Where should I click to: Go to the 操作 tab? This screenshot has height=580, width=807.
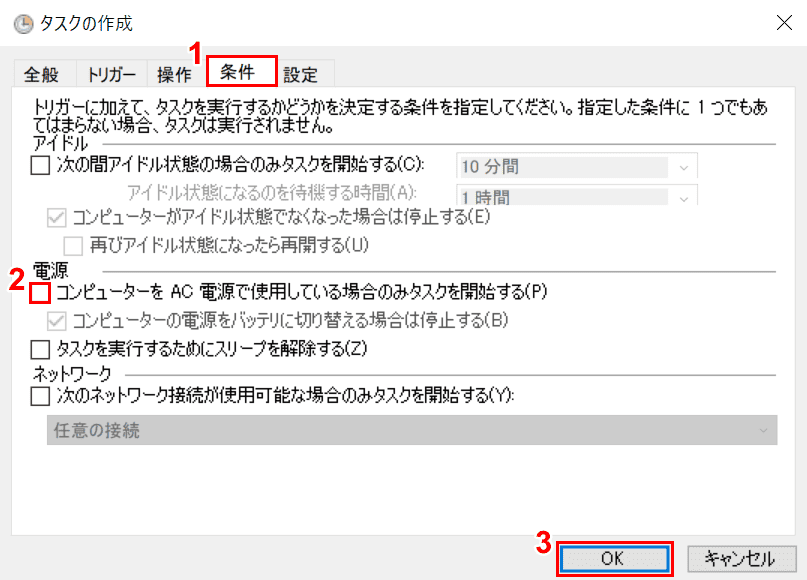tap(174, 75)
